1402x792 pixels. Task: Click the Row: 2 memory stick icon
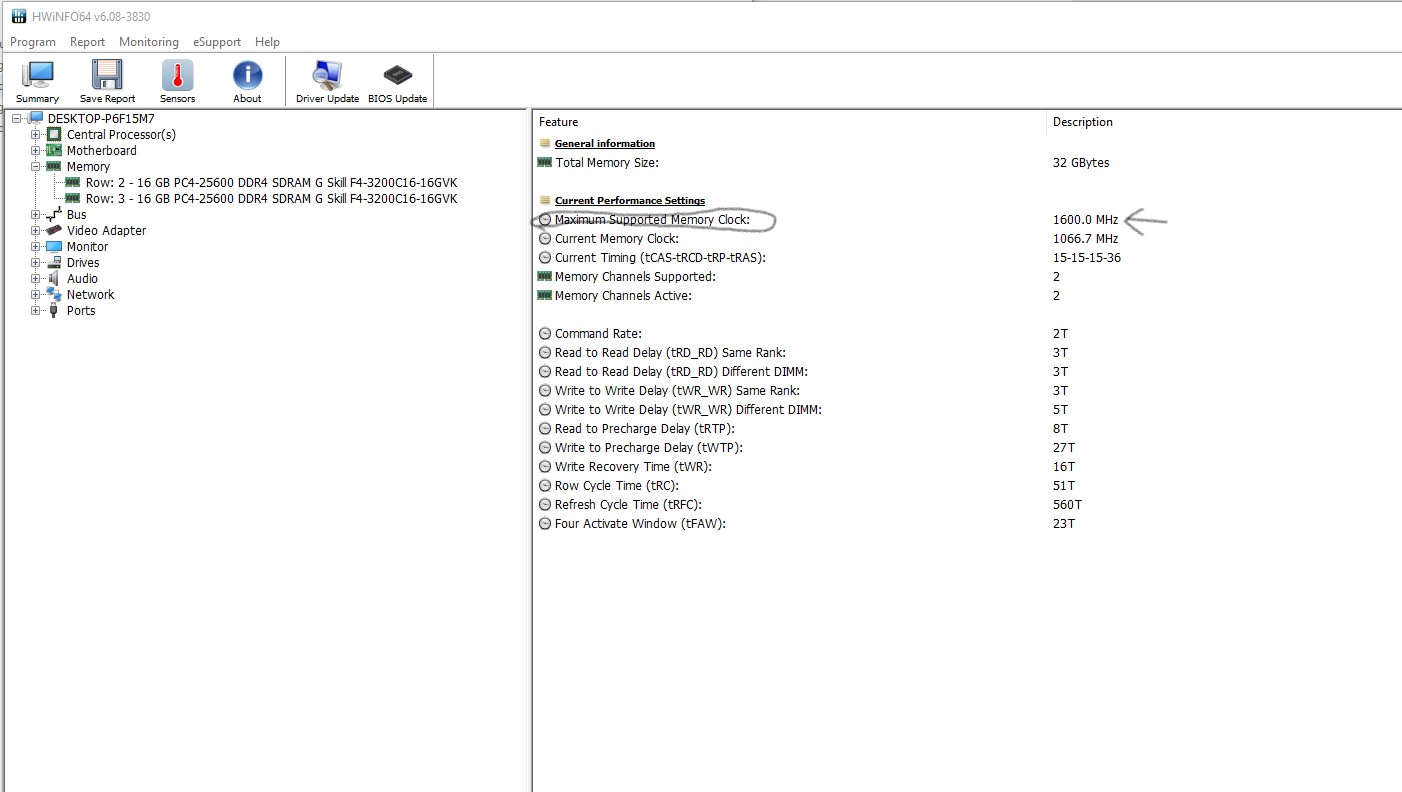click(72, 182)
